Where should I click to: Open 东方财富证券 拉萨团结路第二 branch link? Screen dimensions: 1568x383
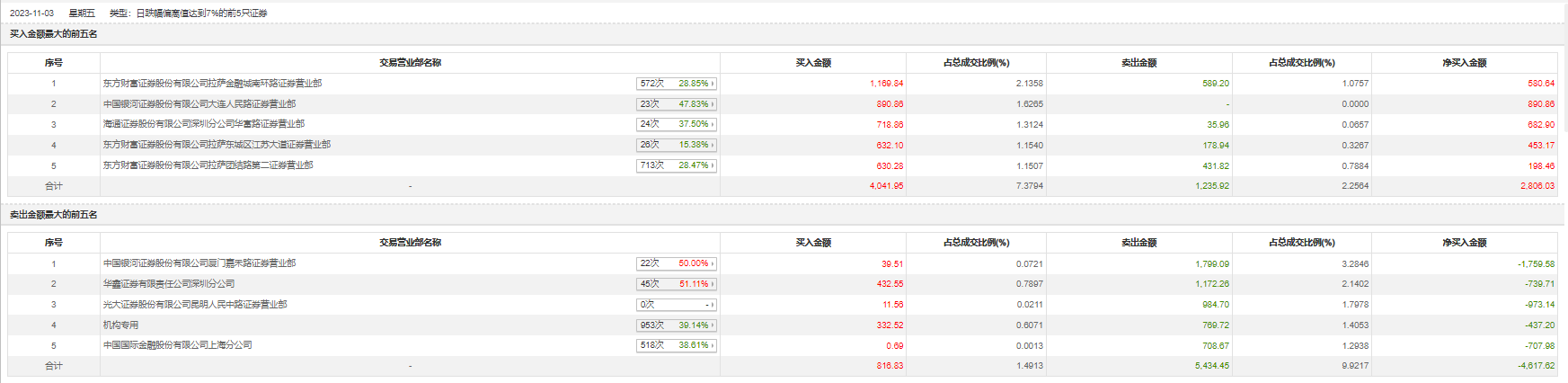click(x=208, y=165)
